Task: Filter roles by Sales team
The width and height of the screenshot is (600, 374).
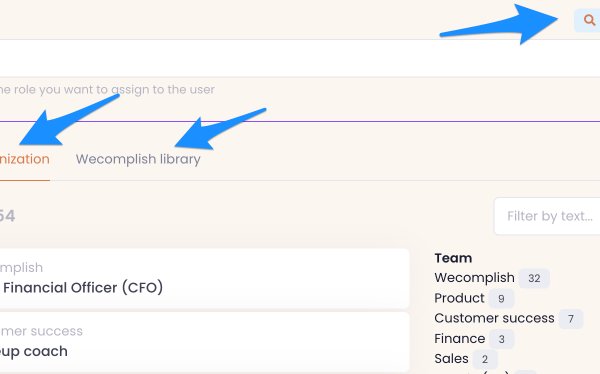Action: 451,359
